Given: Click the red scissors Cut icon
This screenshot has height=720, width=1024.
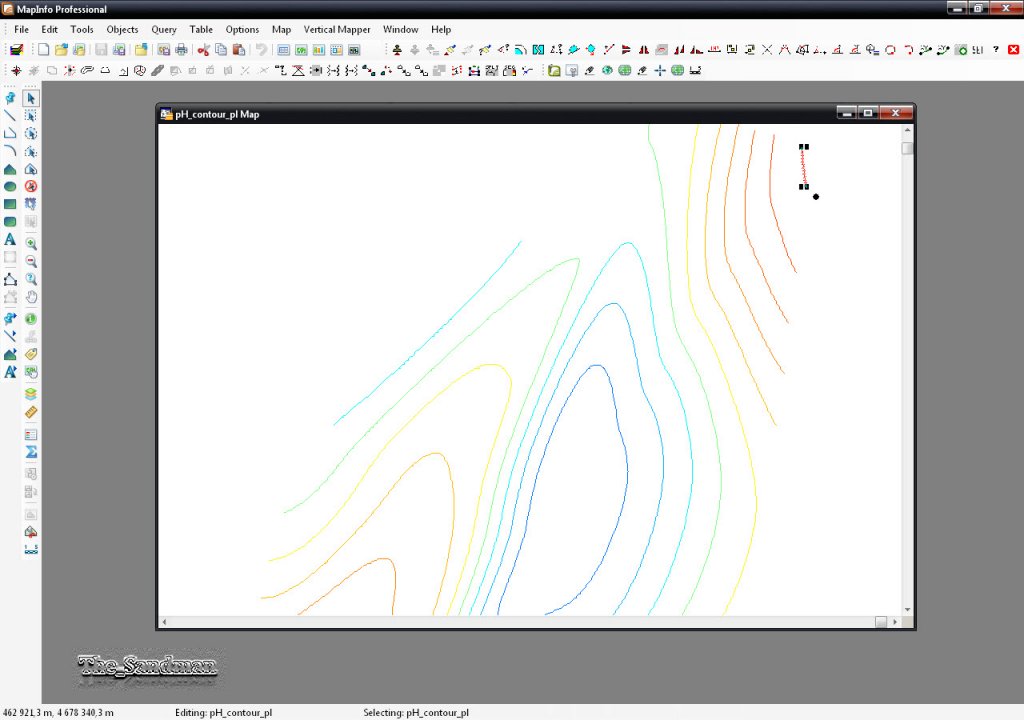Looking at the screenshot, I should point(203,49).
